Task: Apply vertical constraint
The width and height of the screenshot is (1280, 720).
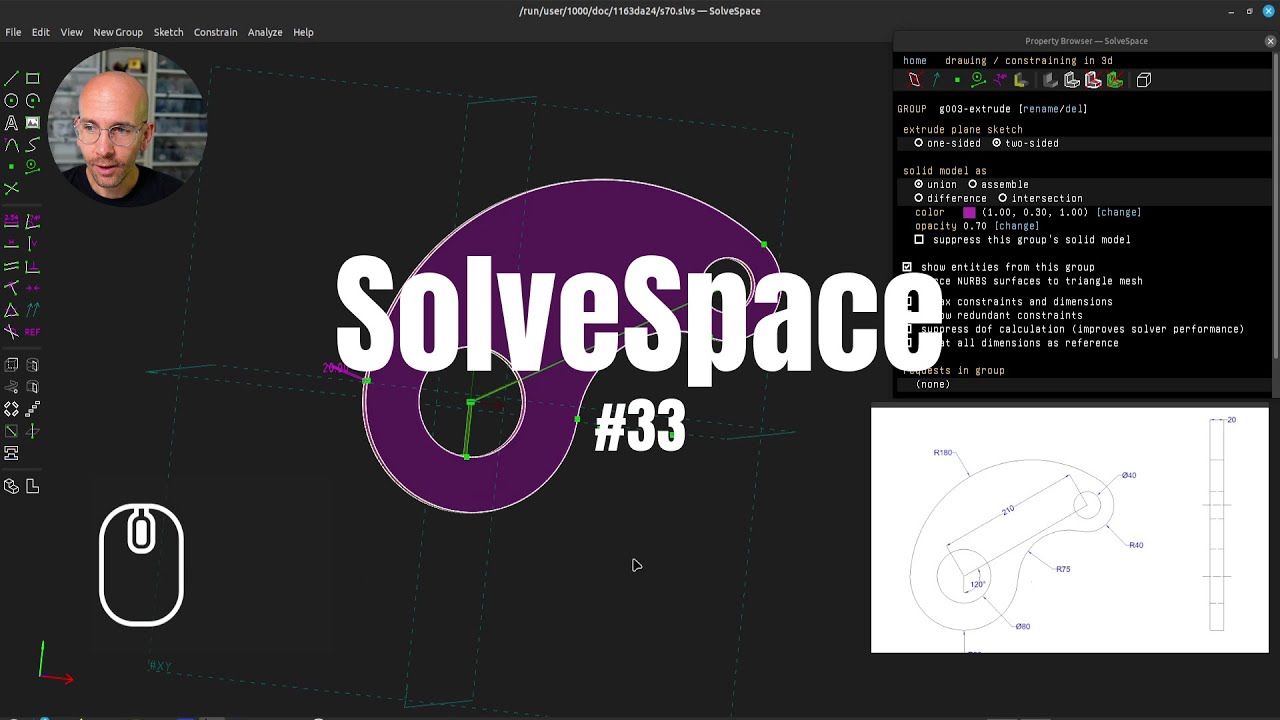Action: point(33,243)
